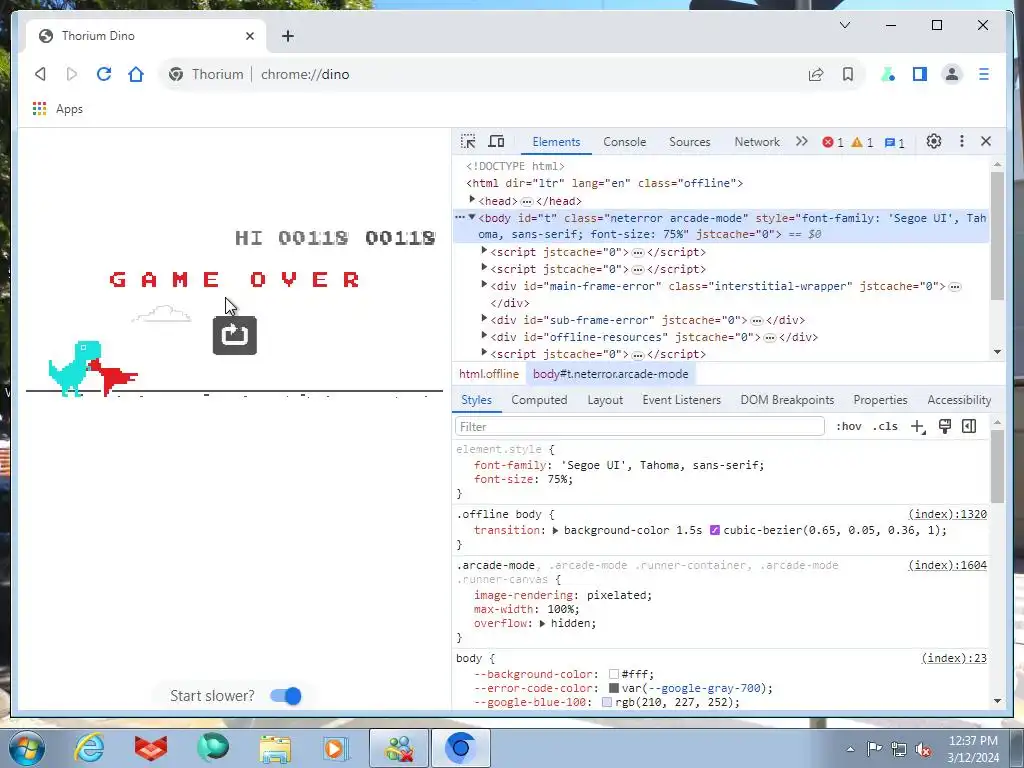Toggle the Start slower switch

286,696
